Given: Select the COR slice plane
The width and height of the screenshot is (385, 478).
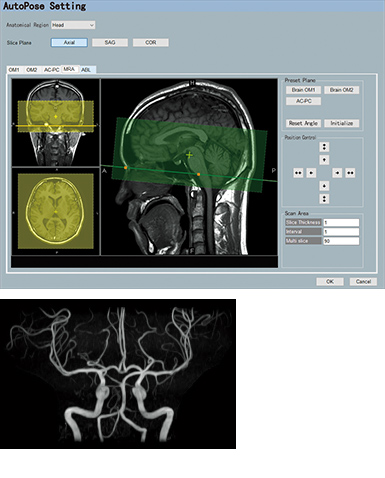Looking at the screenshot, I should pos(151,43).
